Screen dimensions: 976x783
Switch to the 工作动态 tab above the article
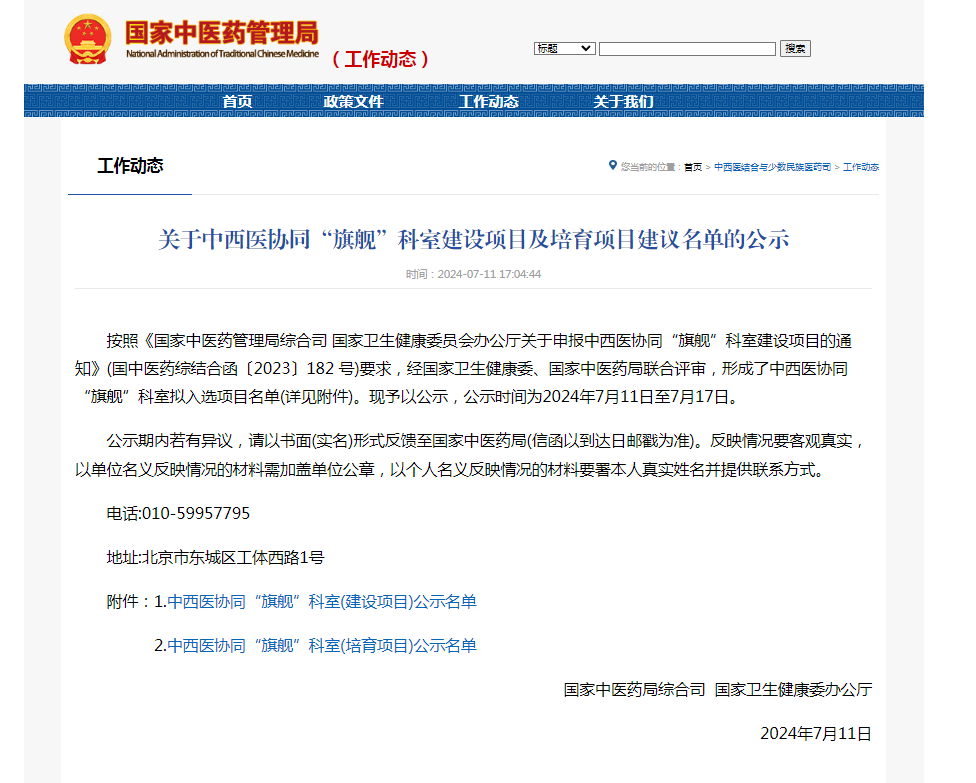coord(129,166)
